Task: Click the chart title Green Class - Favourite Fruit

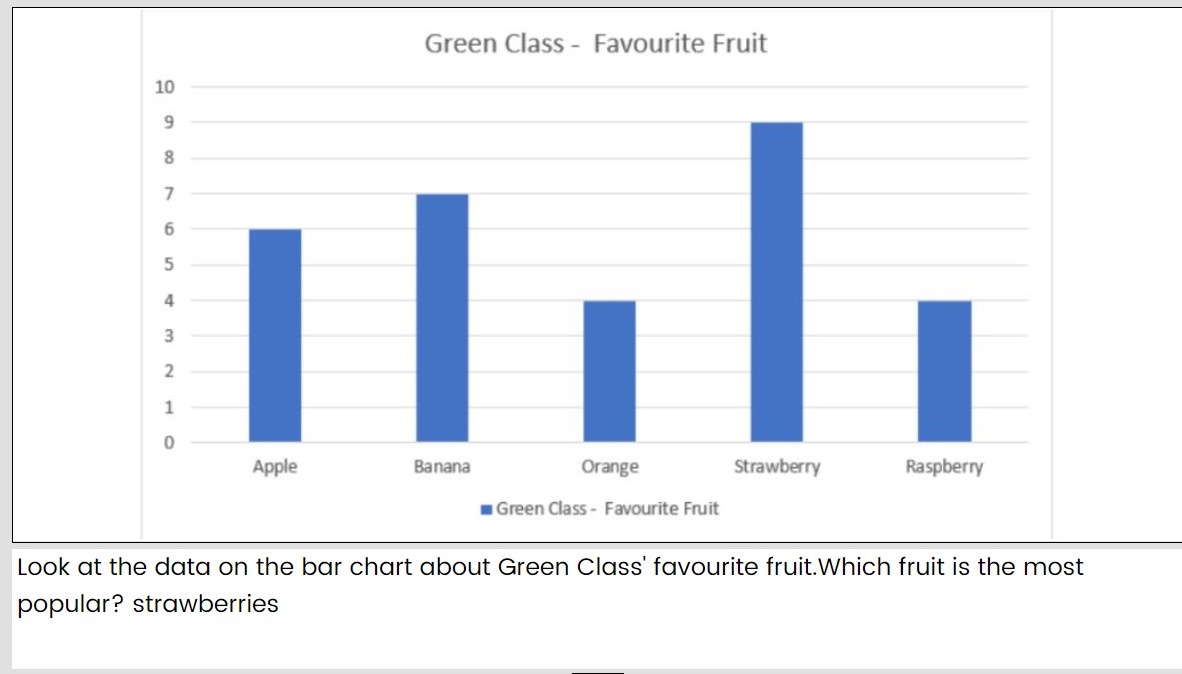Action: pos(596,44)
